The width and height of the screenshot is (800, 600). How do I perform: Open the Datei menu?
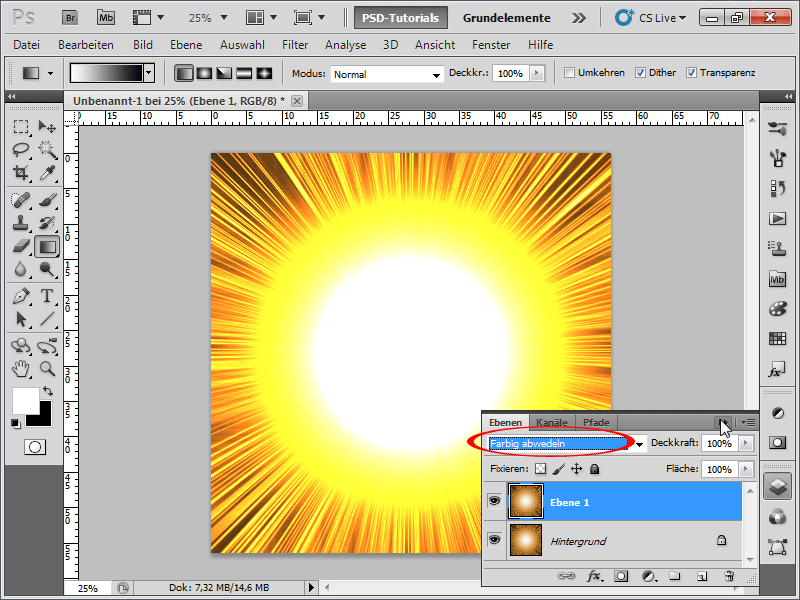tap(27, 45)
